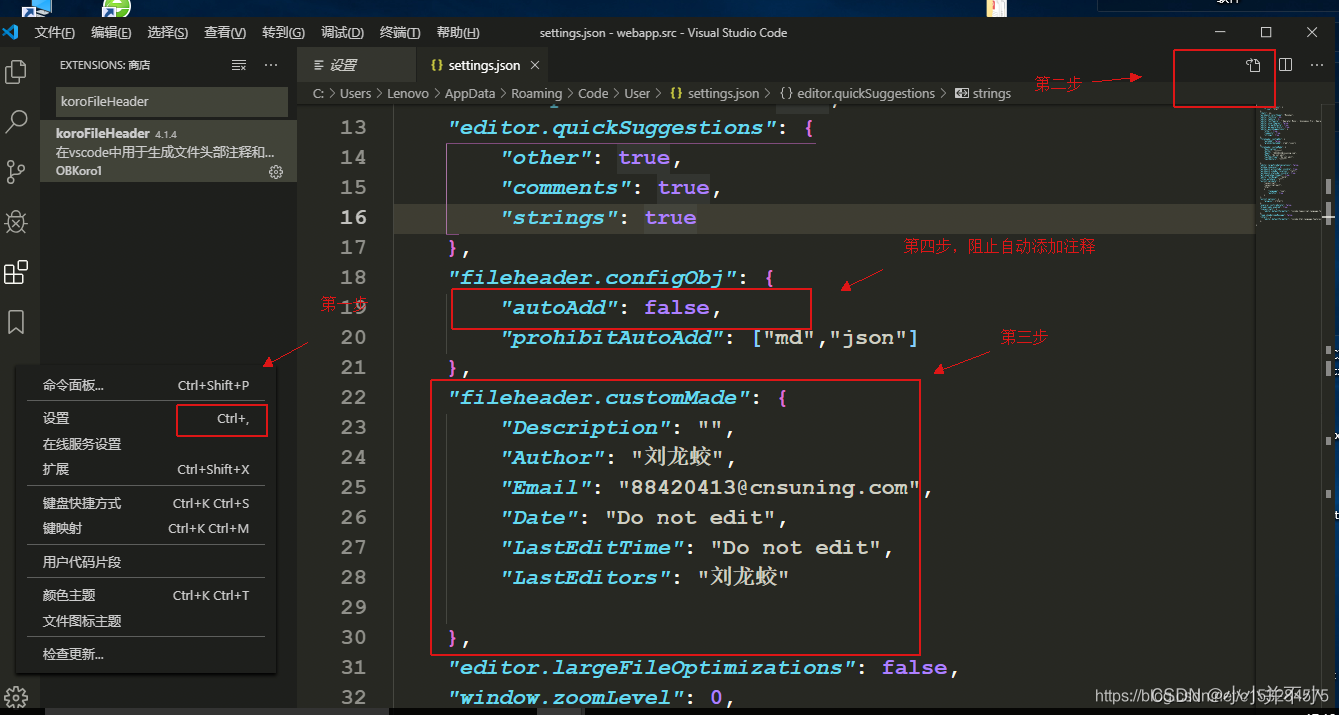Viewport: 1339px width, 715px height.
Task: Choose 命令面板... from the gear menu
Action: pyautogui.click(x=146, y=385)
